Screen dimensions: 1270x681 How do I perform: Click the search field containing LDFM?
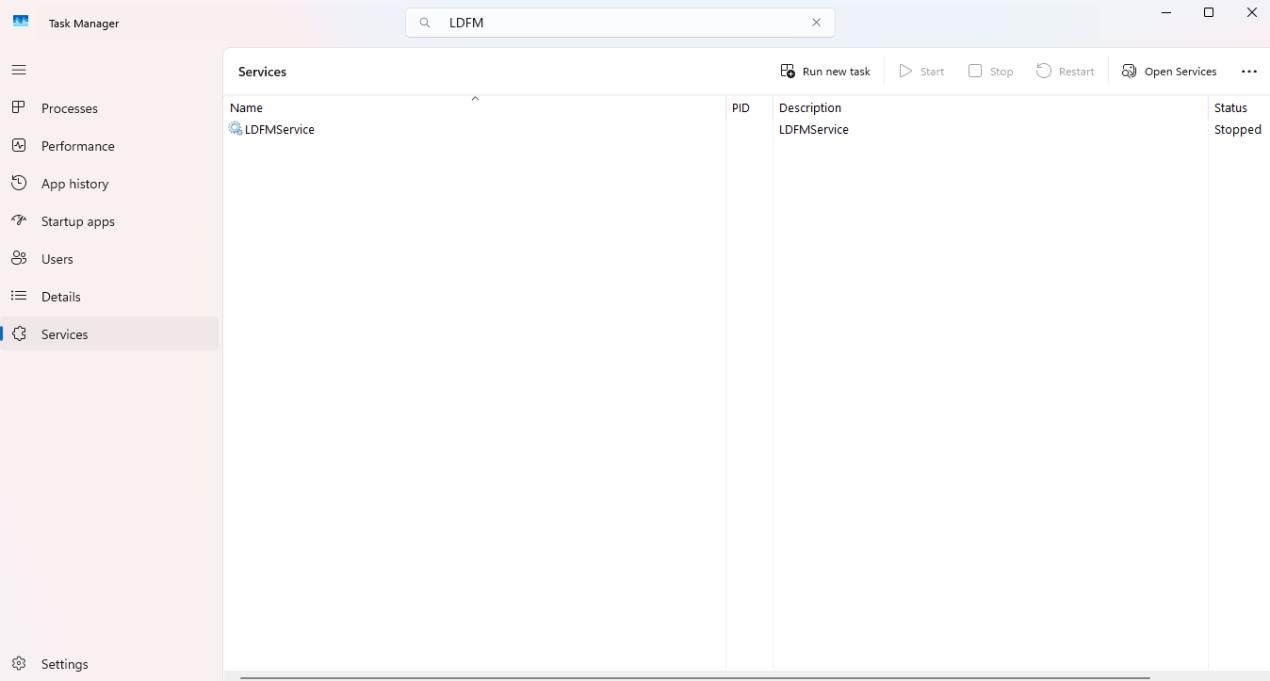click(x=620, y=23)
